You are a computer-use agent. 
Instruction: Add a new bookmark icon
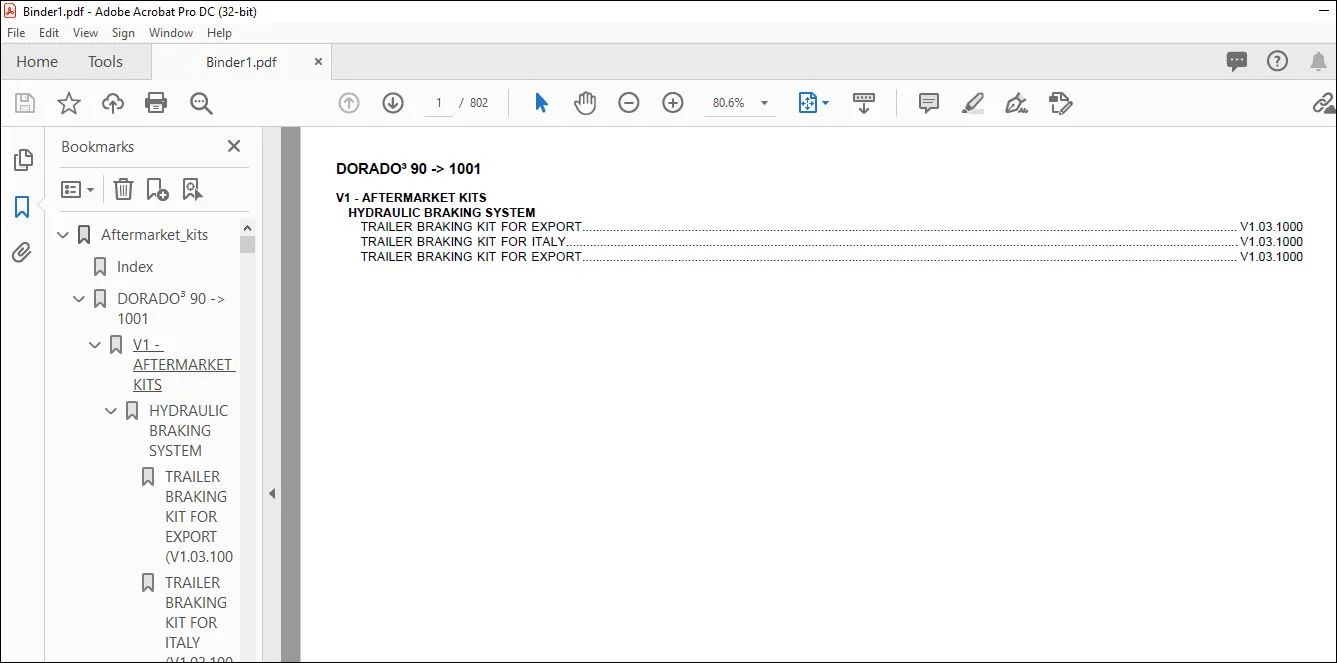coord(157,189)
